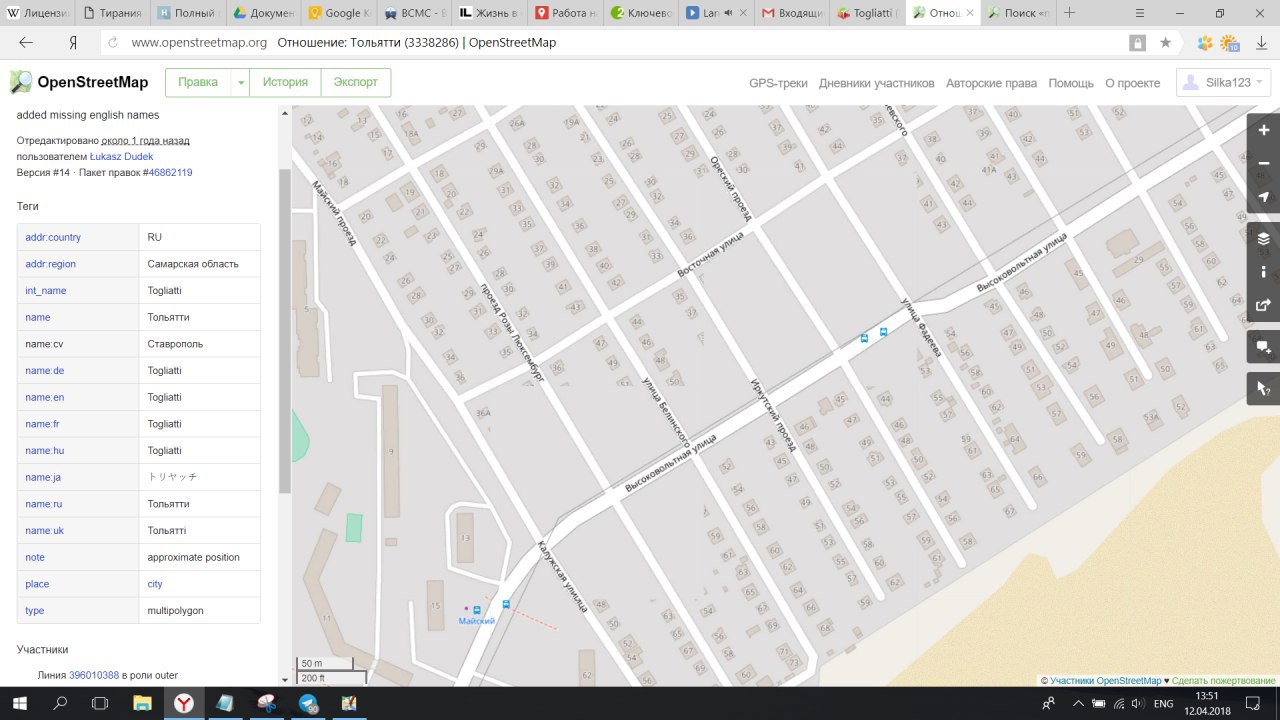Click the OpenStreetMap logo
This screenshot has width=1280, height=720.
point(79,82)
